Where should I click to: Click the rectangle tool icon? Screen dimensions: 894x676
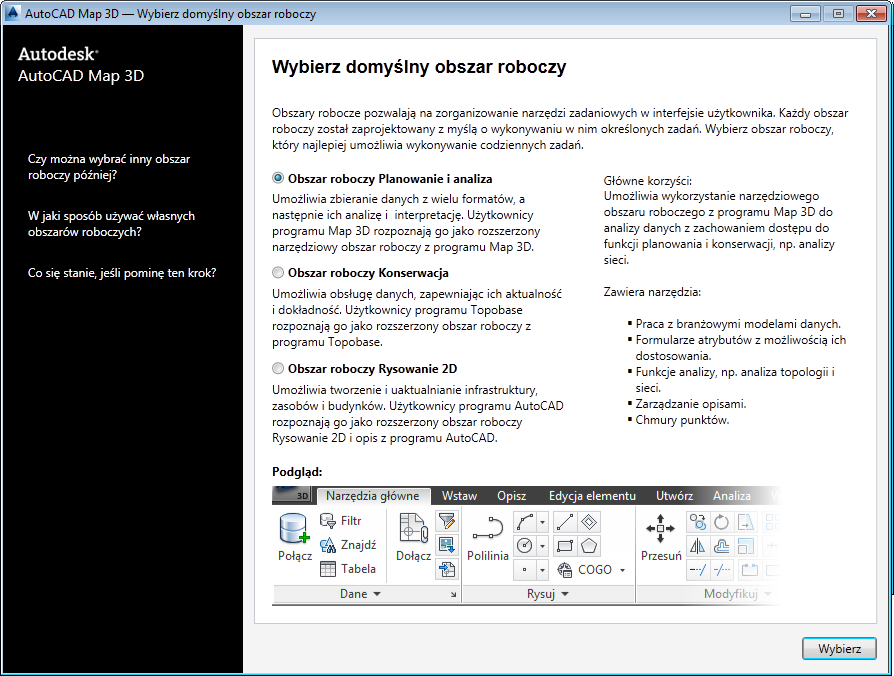564,545
